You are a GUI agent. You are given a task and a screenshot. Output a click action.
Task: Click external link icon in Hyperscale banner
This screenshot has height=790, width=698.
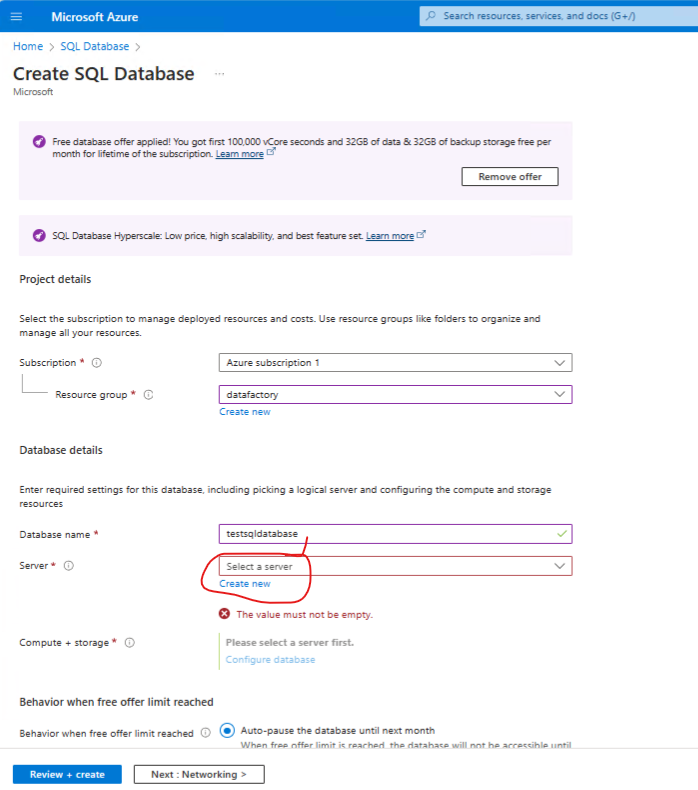pos(421,234)
